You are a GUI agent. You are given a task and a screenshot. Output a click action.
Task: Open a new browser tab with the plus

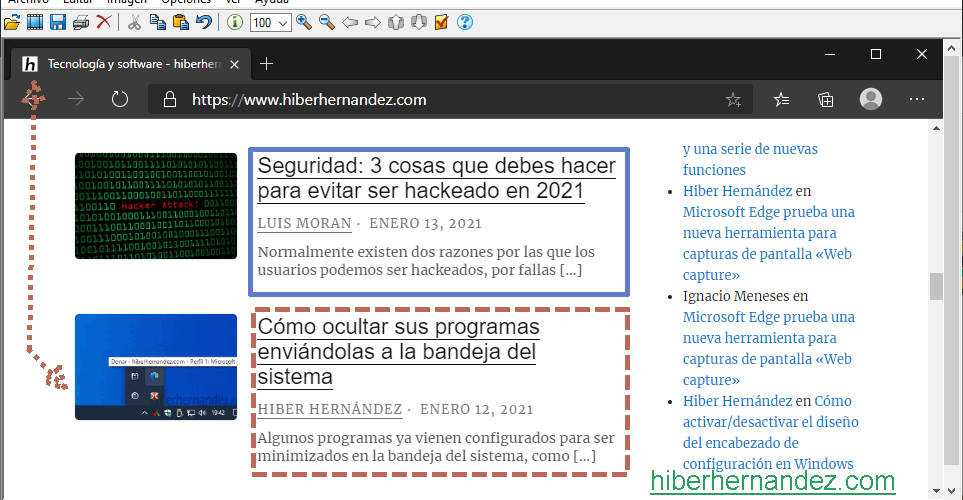point(267,64)
